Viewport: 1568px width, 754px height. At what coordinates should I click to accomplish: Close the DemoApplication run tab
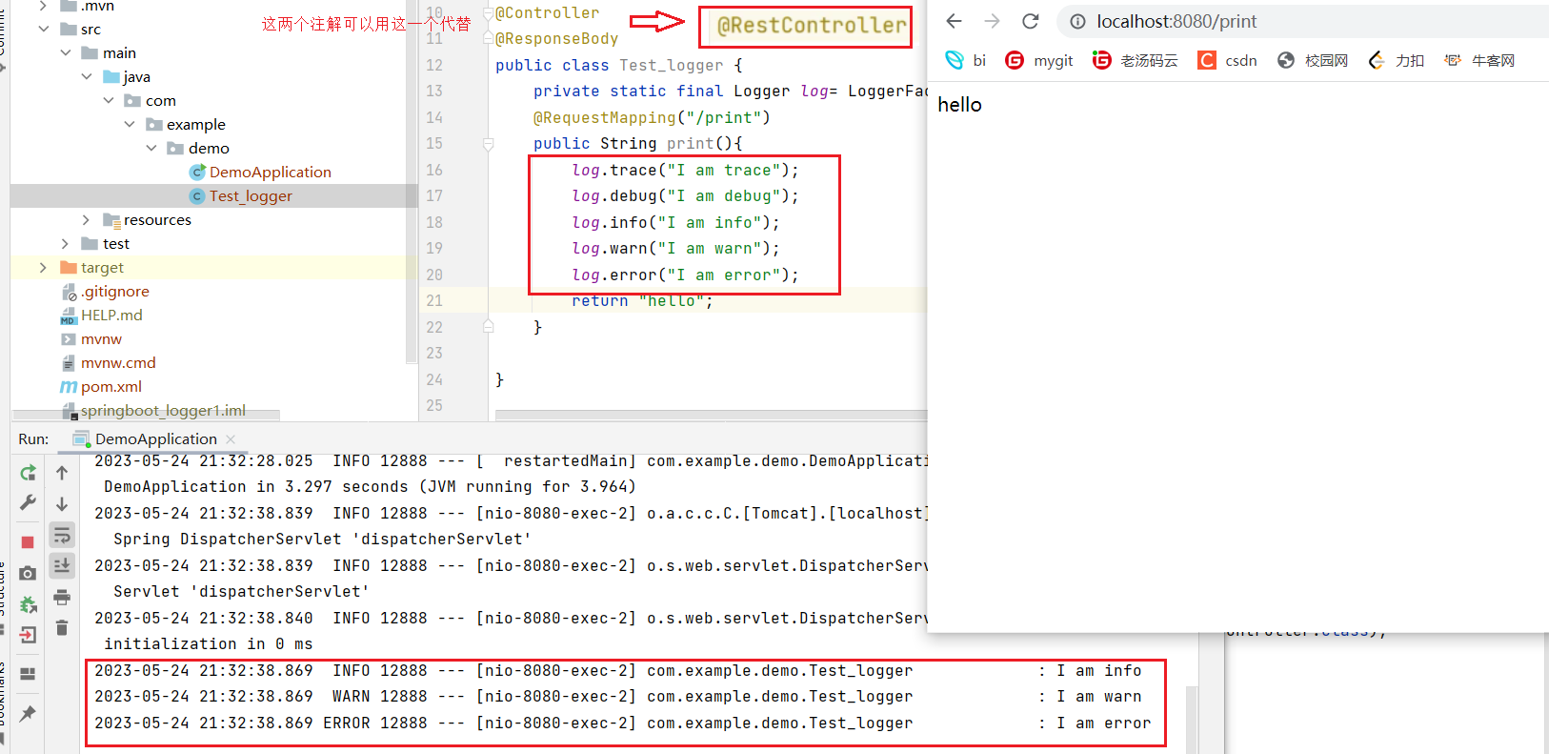coord(231,439)
